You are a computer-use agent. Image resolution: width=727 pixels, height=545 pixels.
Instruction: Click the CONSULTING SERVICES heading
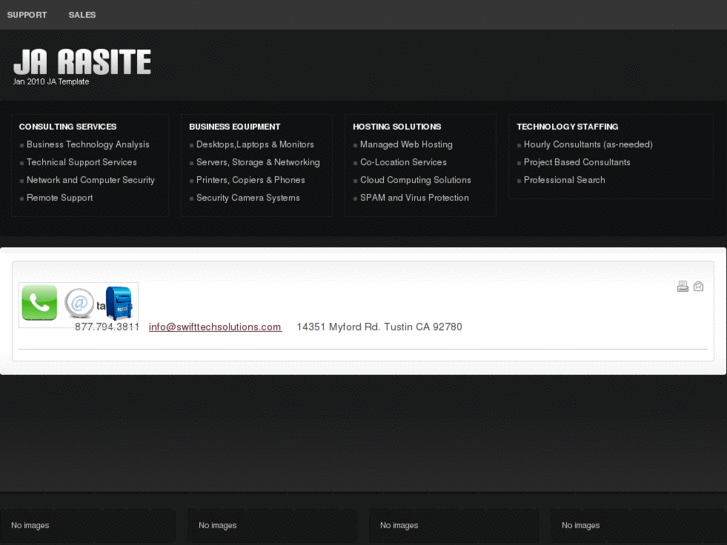68,127
